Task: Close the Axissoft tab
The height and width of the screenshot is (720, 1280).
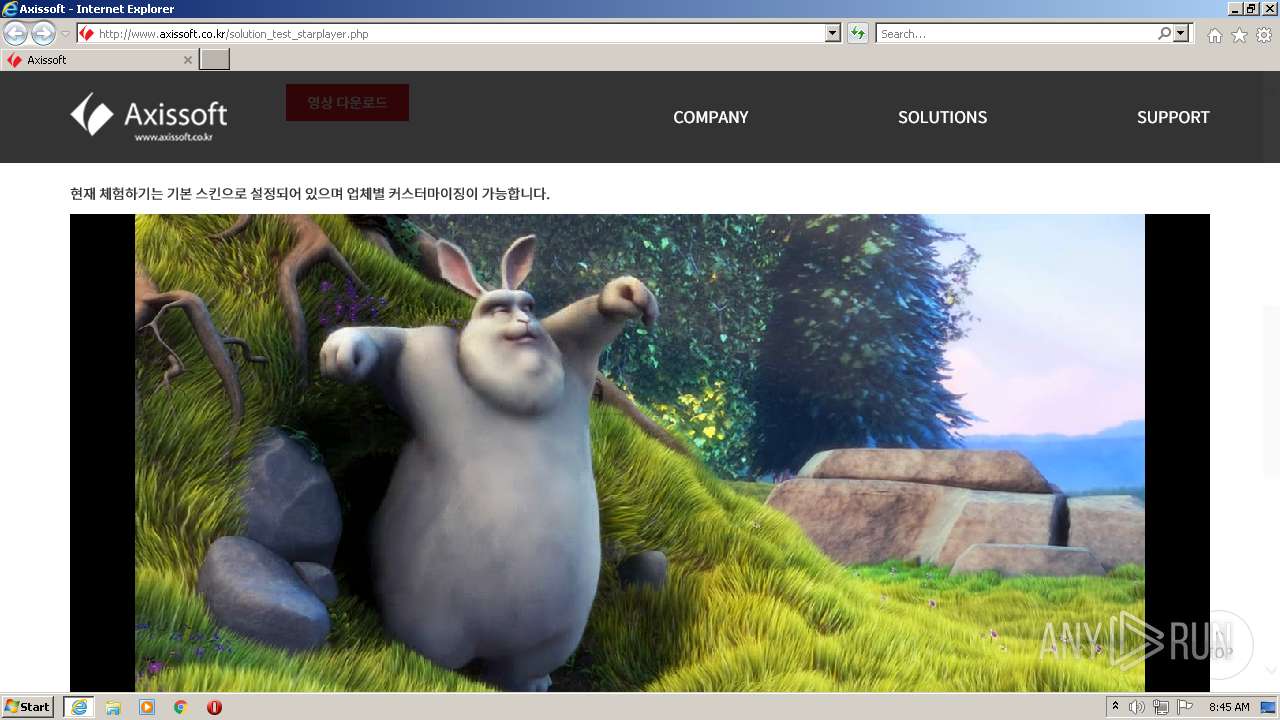Action: (x=187, y=60)
